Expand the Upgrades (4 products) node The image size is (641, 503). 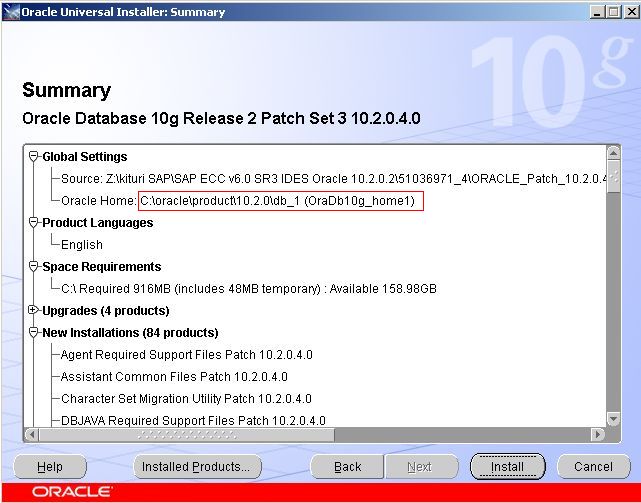(34, 310)
